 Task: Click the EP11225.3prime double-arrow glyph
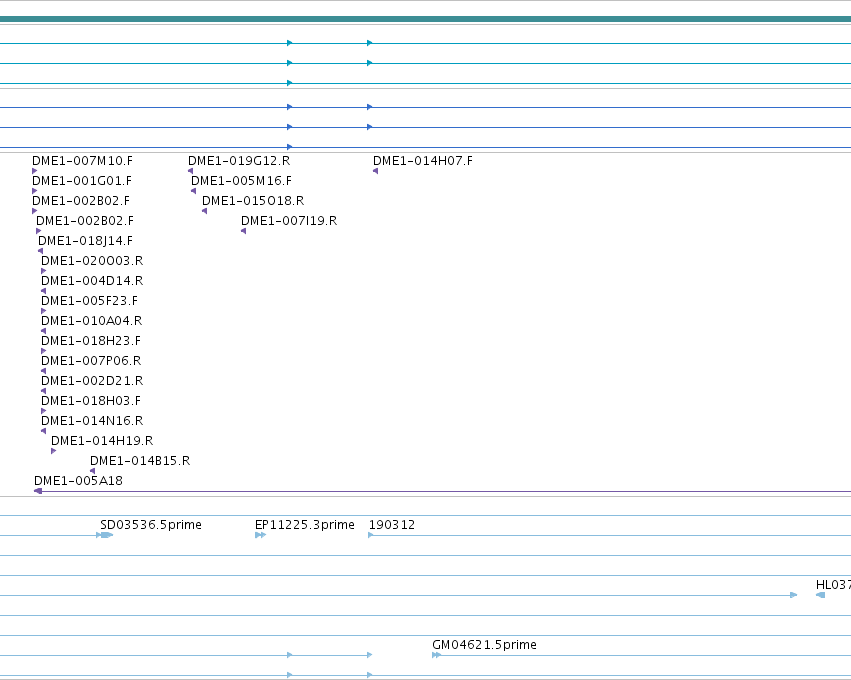[261, 535]
